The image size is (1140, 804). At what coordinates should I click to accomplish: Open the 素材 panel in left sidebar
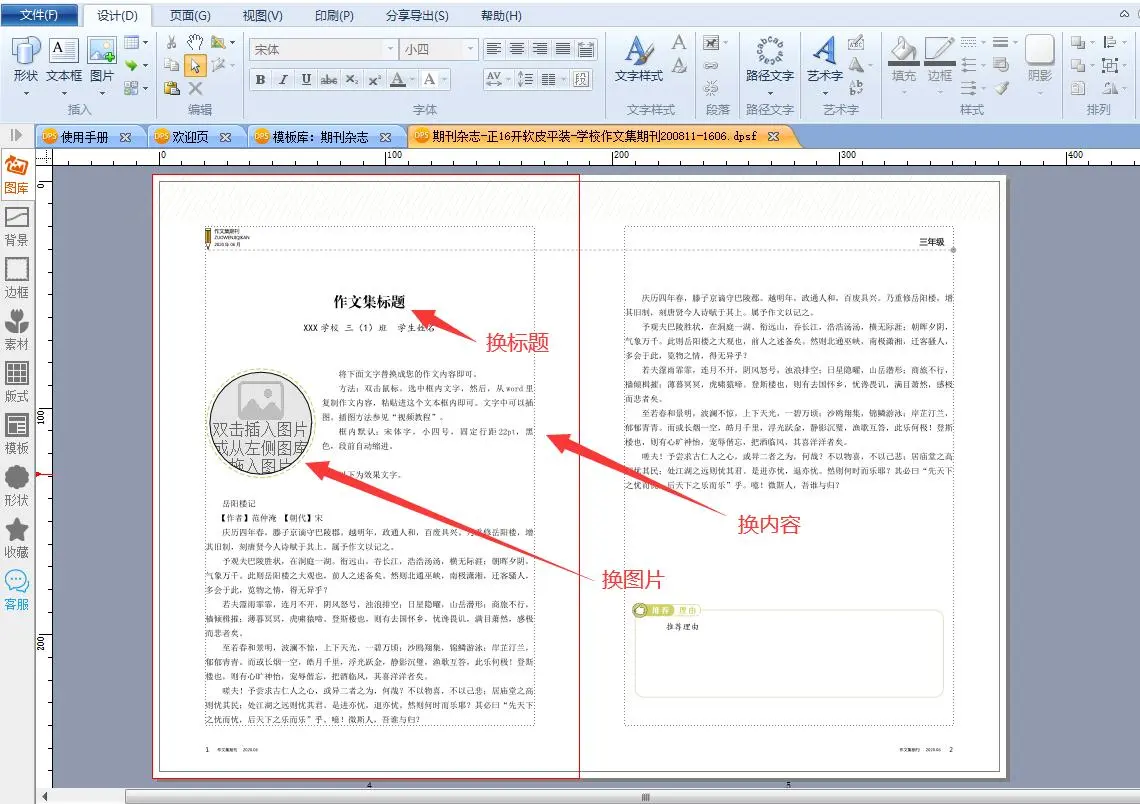17,330
